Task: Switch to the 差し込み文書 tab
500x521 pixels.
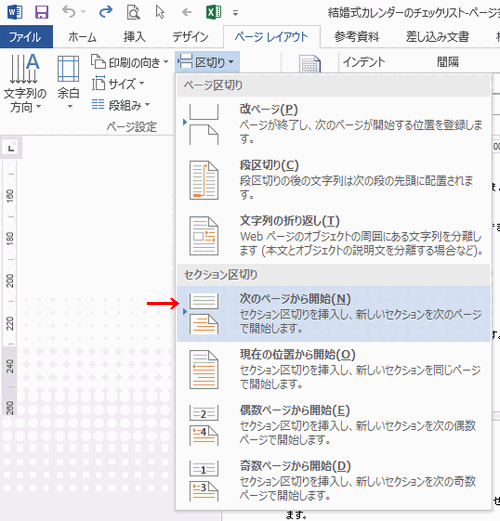Action: pyautogui.click(x=437, y=37)
